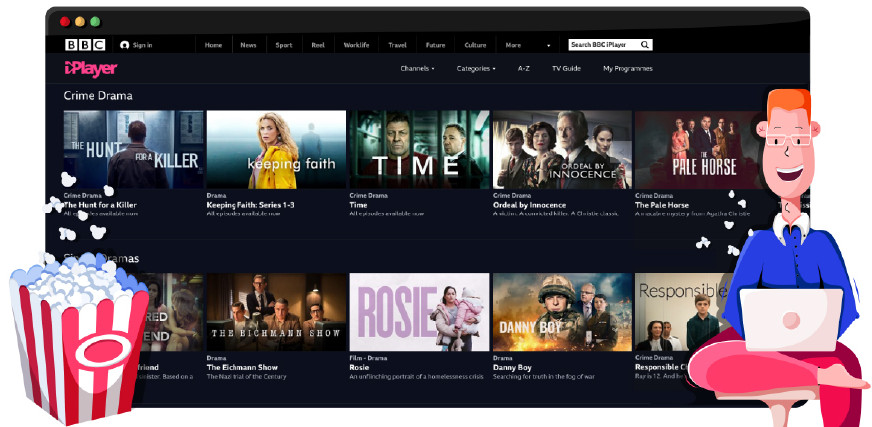
Task: Click the search magnifier icon
Action: click(645, 45)
